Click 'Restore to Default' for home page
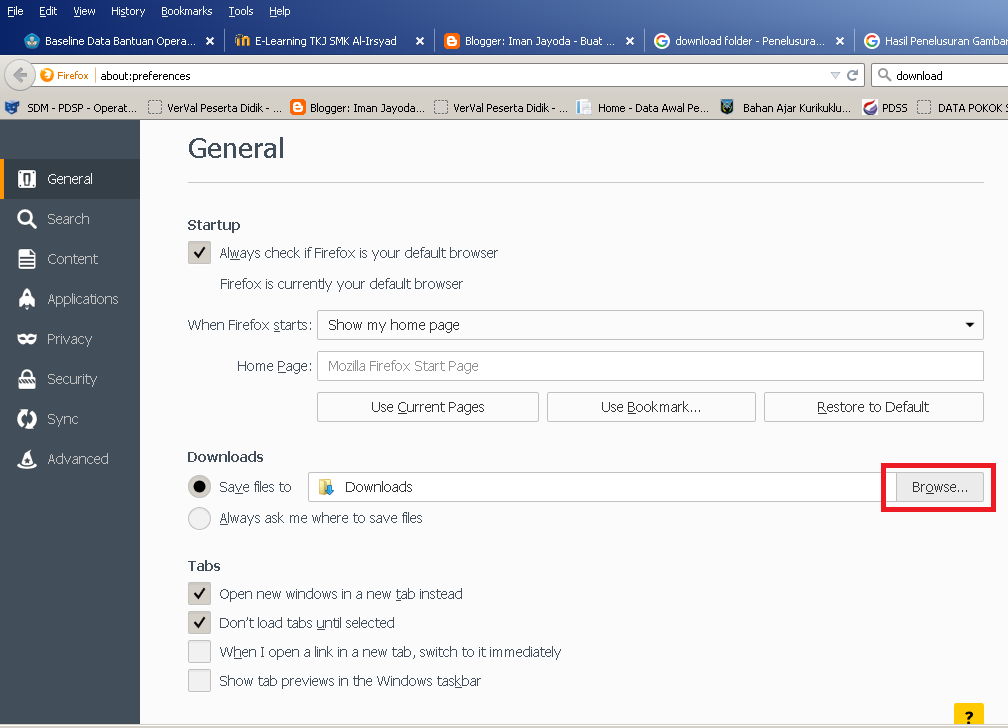This screenshot has height=728, width=1008. tap(873, 407)
